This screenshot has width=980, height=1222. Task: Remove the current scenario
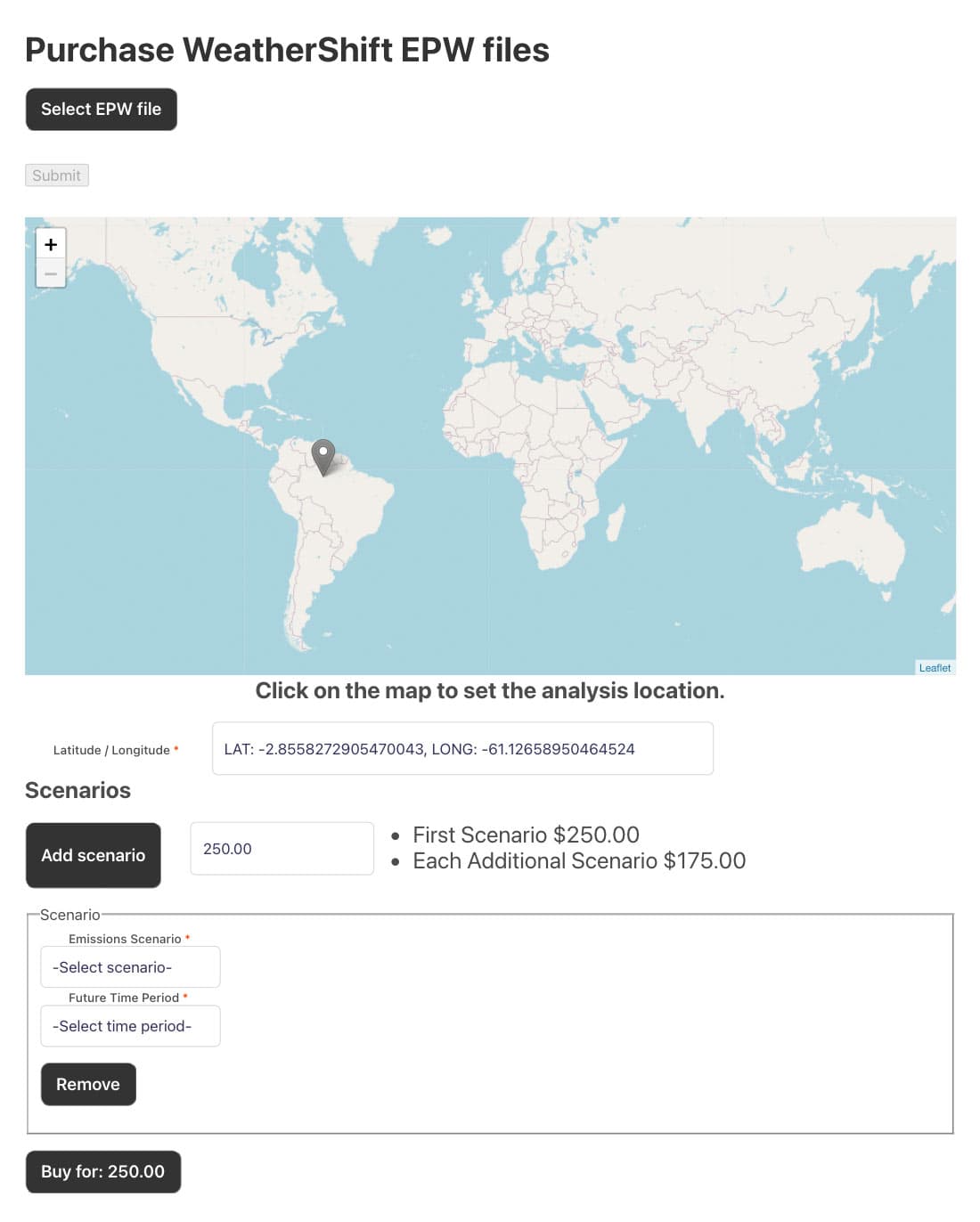88,1084
